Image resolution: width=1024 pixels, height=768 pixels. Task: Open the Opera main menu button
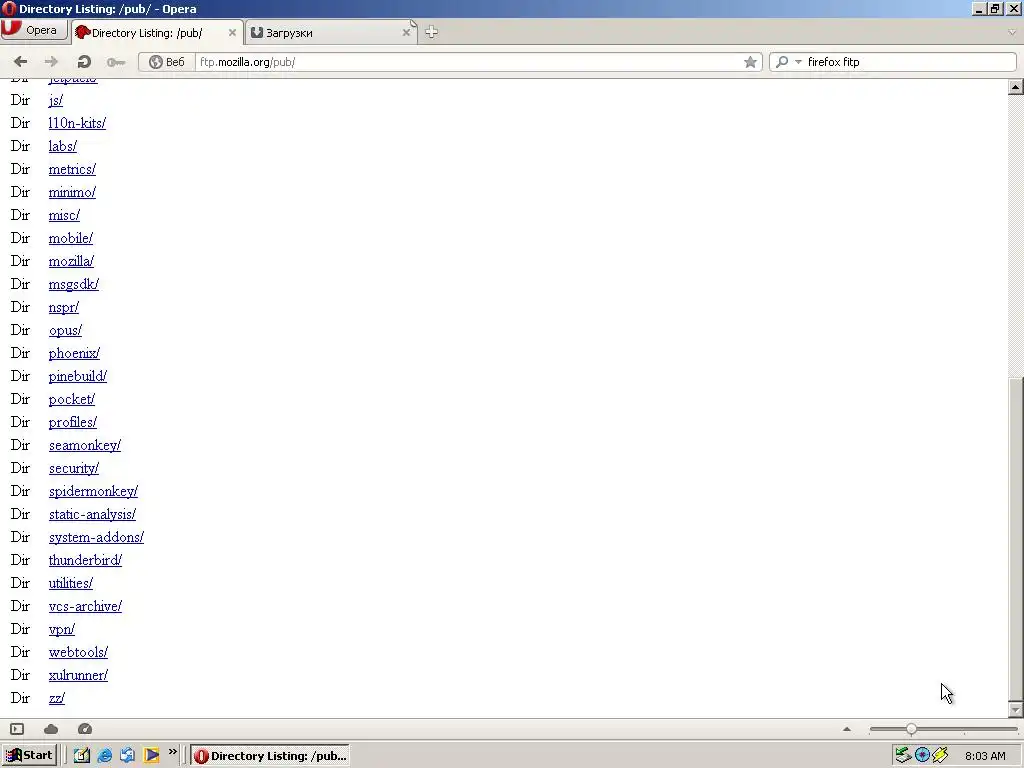tap(34, 30)
